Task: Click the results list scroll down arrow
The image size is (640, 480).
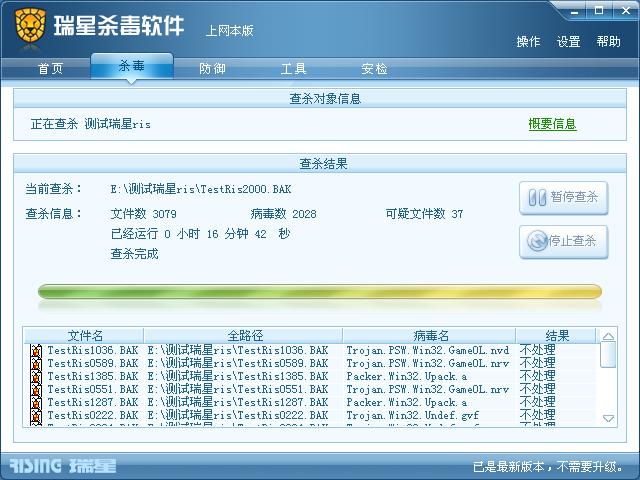Action: 608,418
